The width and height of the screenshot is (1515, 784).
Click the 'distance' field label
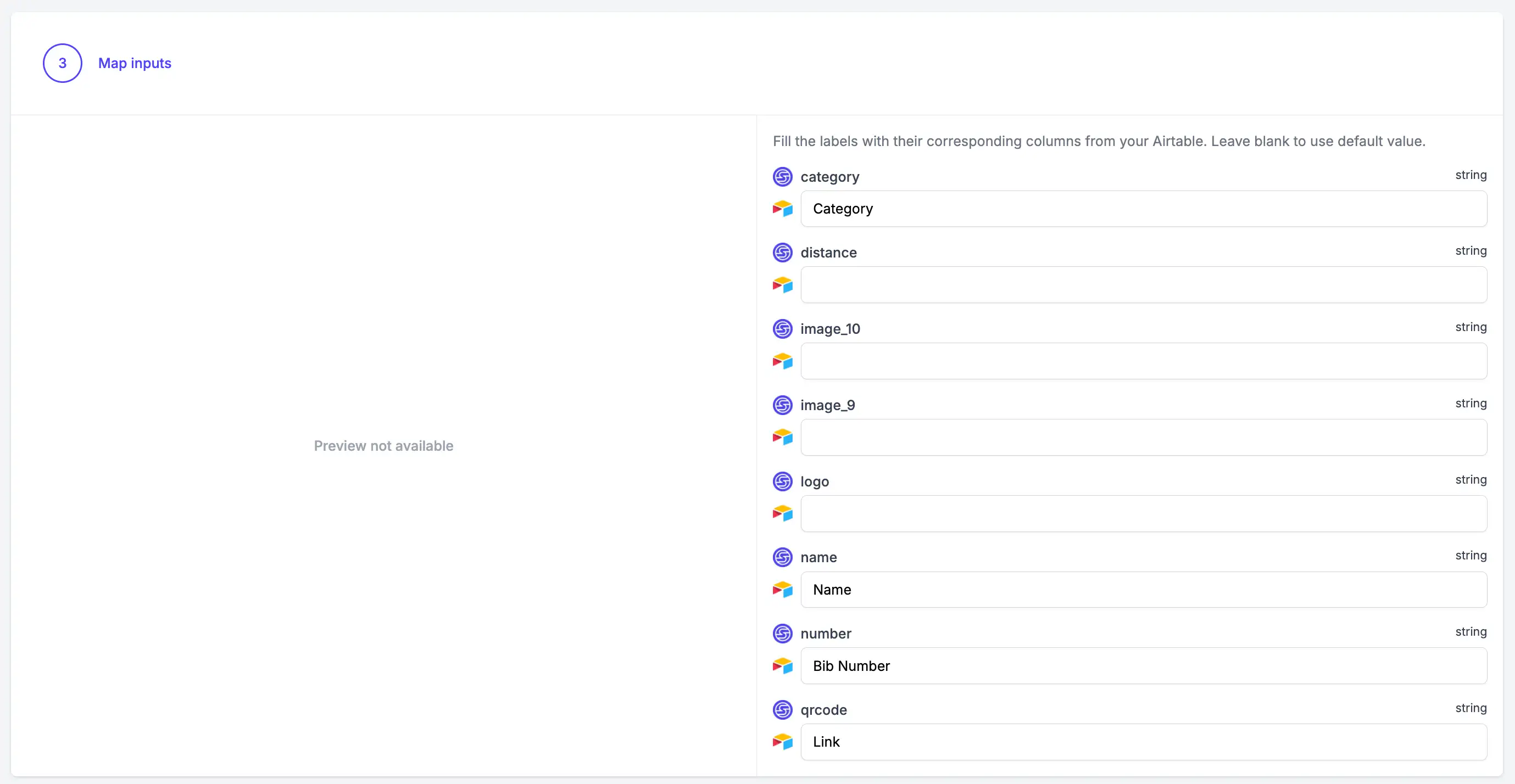[828, 253]
